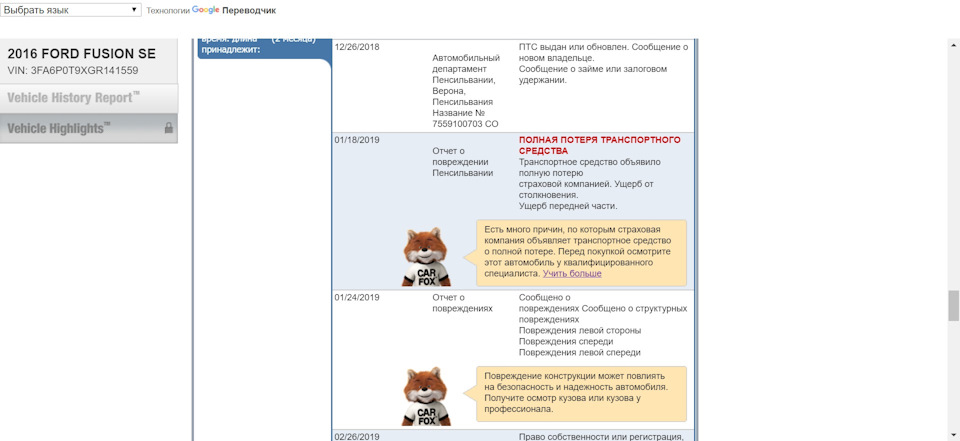Click the lock icon on Vehicle Highlights

click(x=168, y=128)
